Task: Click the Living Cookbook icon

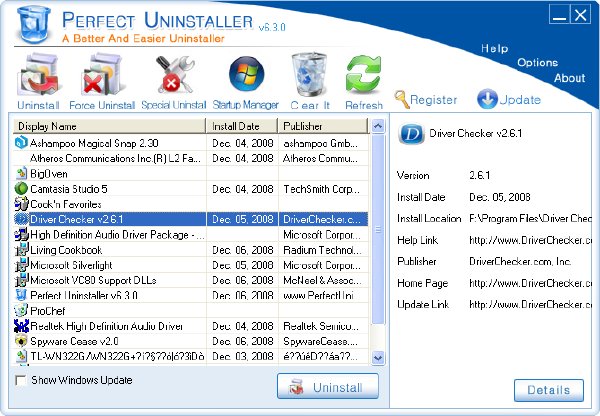Action: [21, 250]
